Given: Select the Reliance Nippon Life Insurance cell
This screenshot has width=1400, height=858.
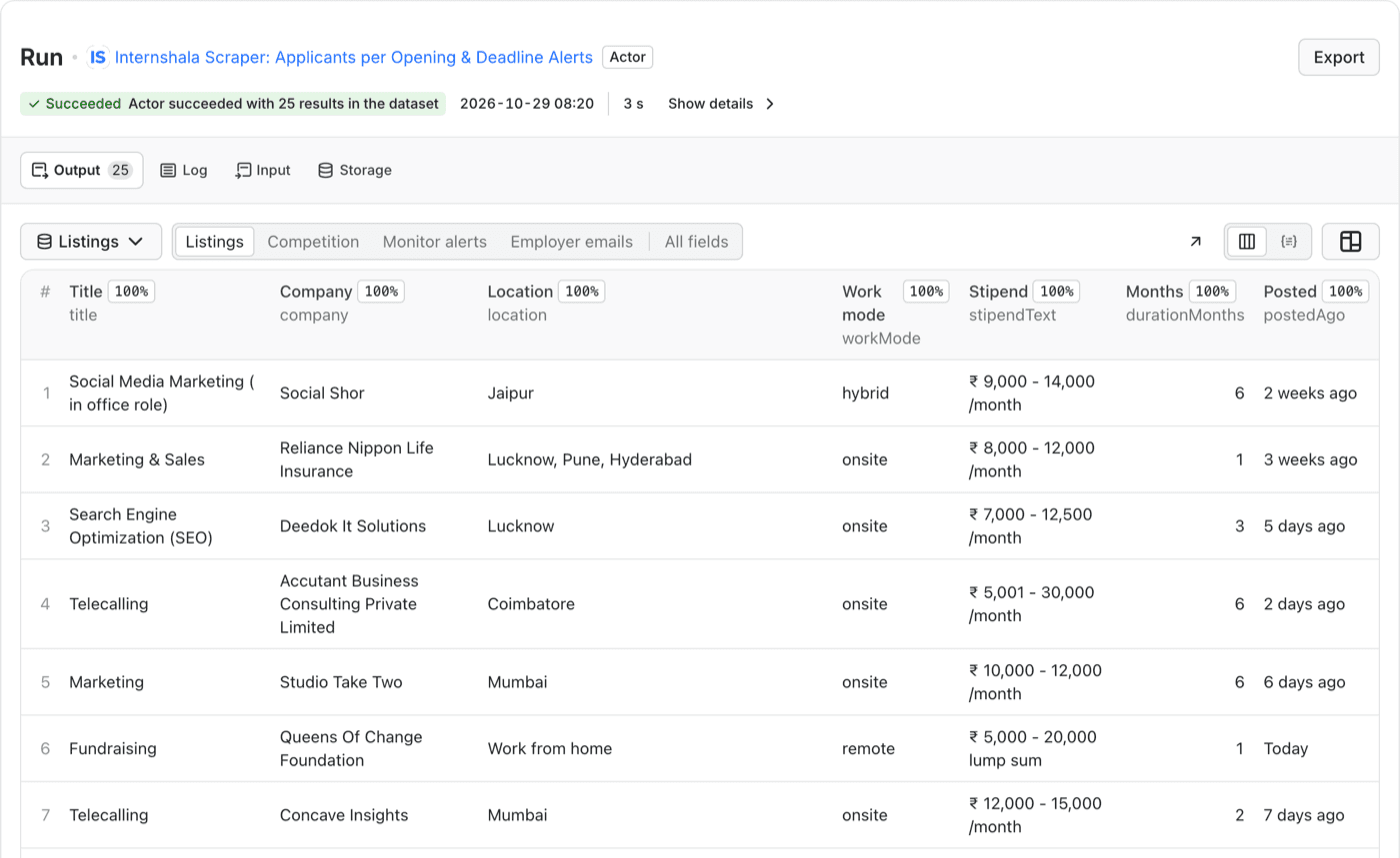Looking at the screenshot, I should (357, 460).
